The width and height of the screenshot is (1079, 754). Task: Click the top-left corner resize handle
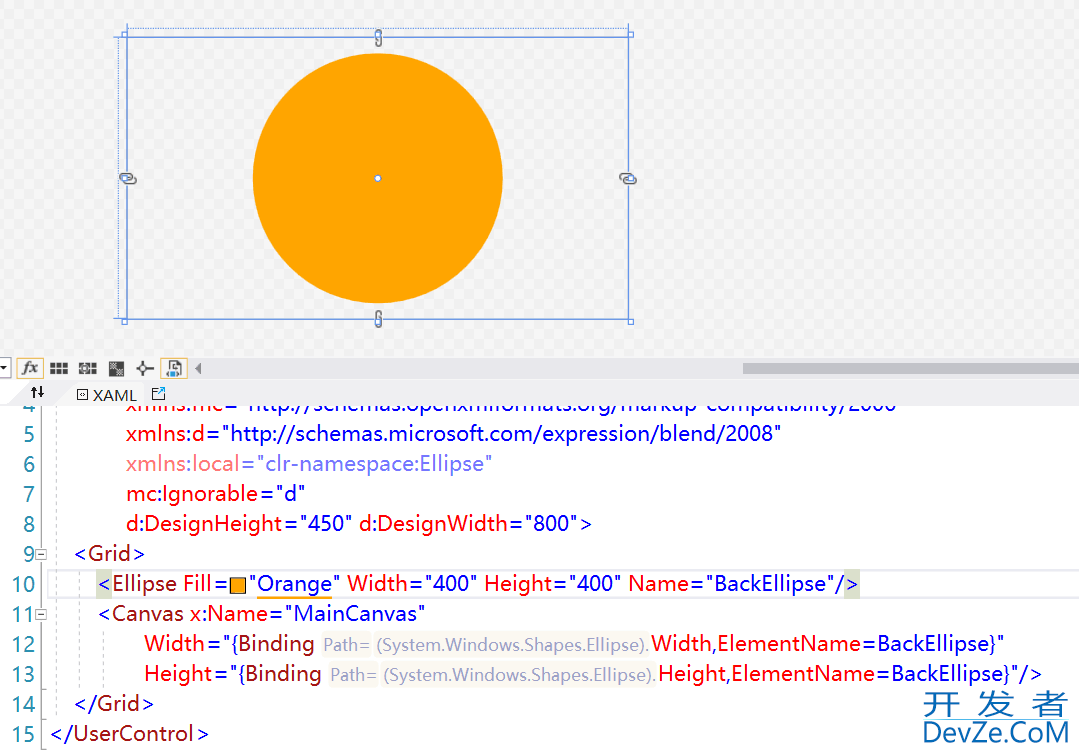(125, 34)
